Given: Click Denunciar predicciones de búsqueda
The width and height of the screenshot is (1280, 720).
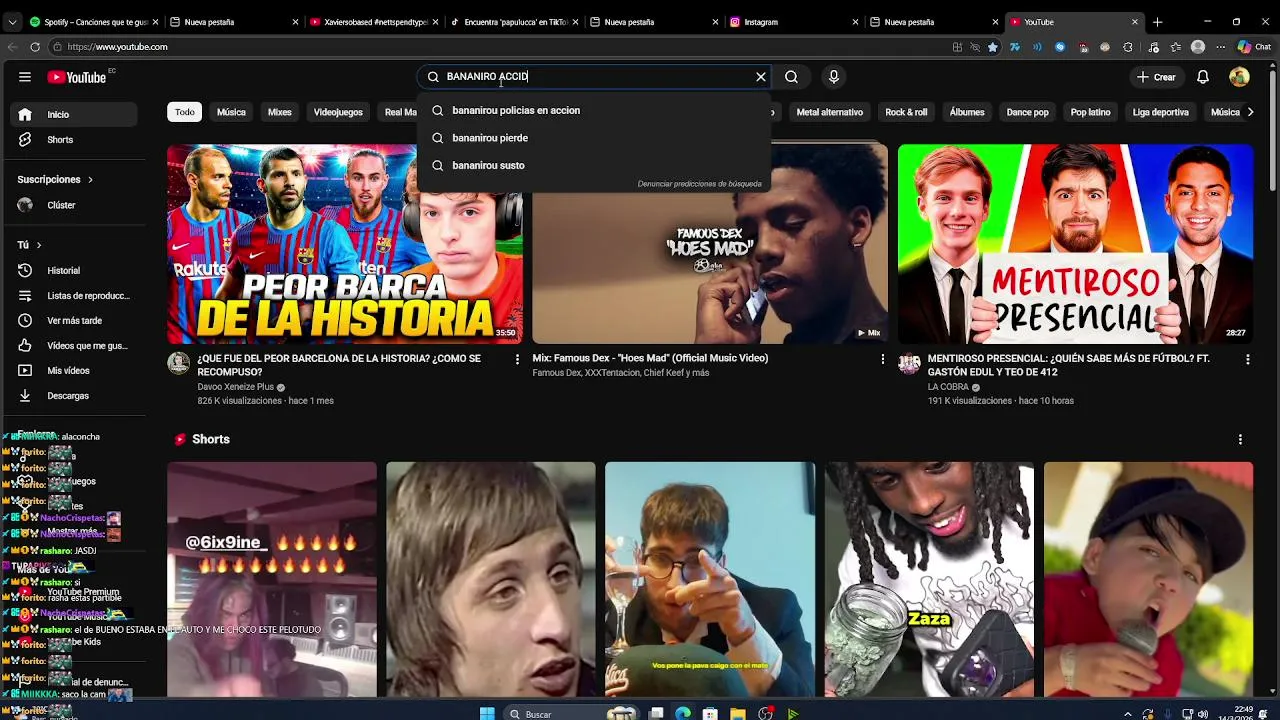Looking at the screenshot, I should point(699,184).
